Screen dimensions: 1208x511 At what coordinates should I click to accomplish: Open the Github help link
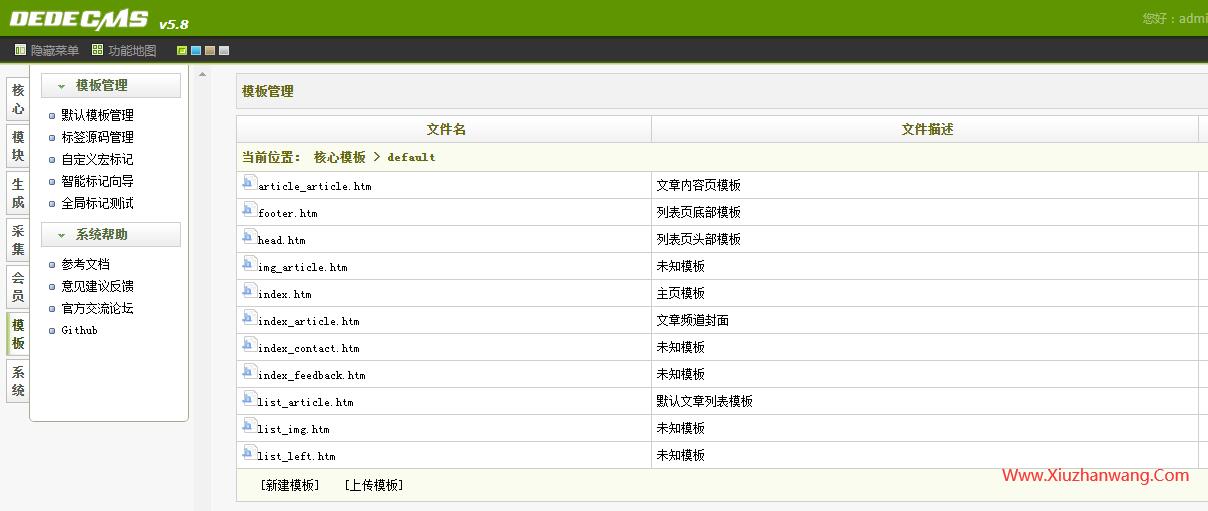coord(79,330)
